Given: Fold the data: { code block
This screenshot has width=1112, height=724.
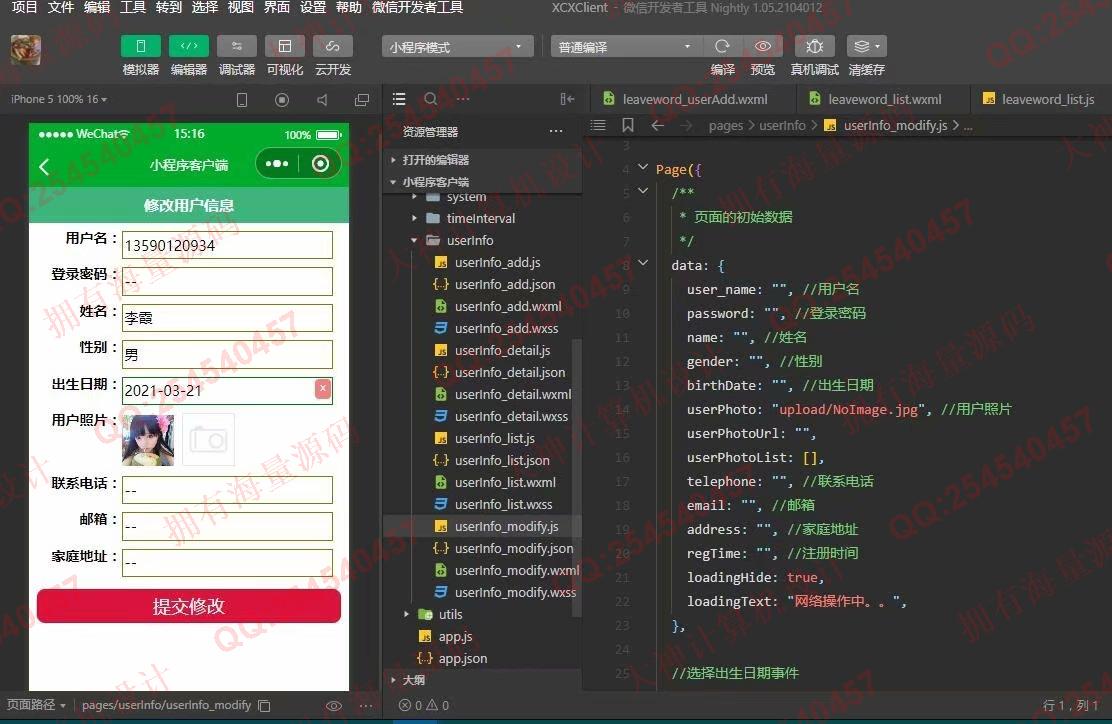Looking at the screenshot, I should pyautogui.click(x=643, y=263).
